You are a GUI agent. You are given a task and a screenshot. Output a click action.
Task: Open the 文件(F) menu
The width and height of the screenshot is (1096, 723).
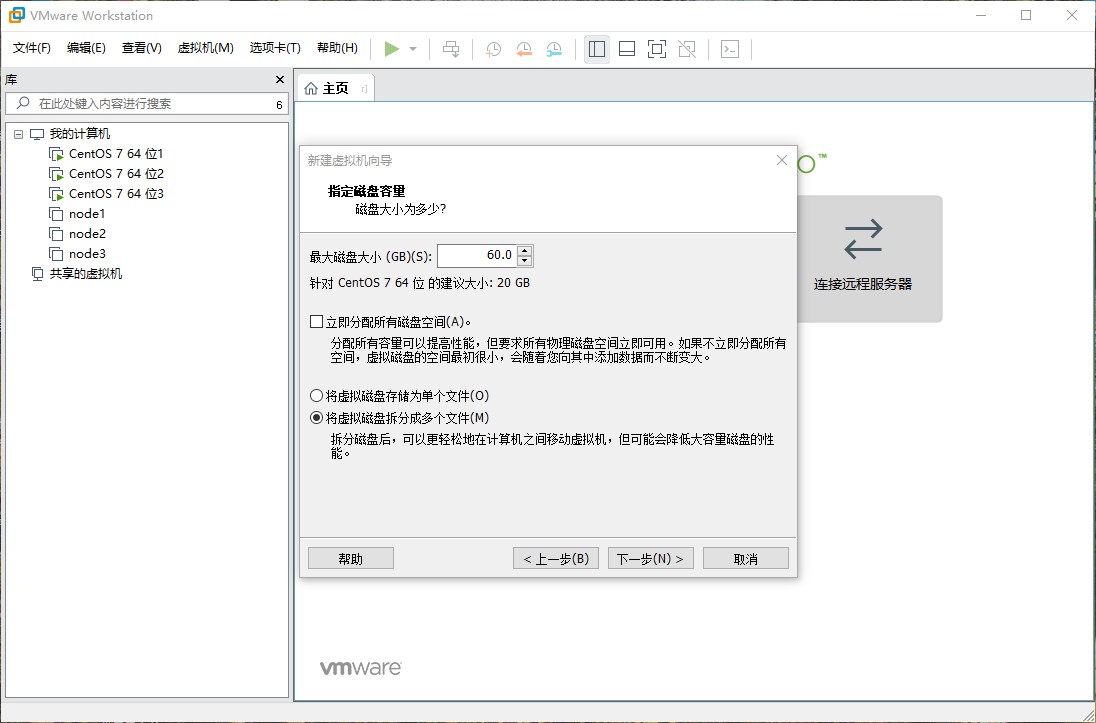[32, 48]
